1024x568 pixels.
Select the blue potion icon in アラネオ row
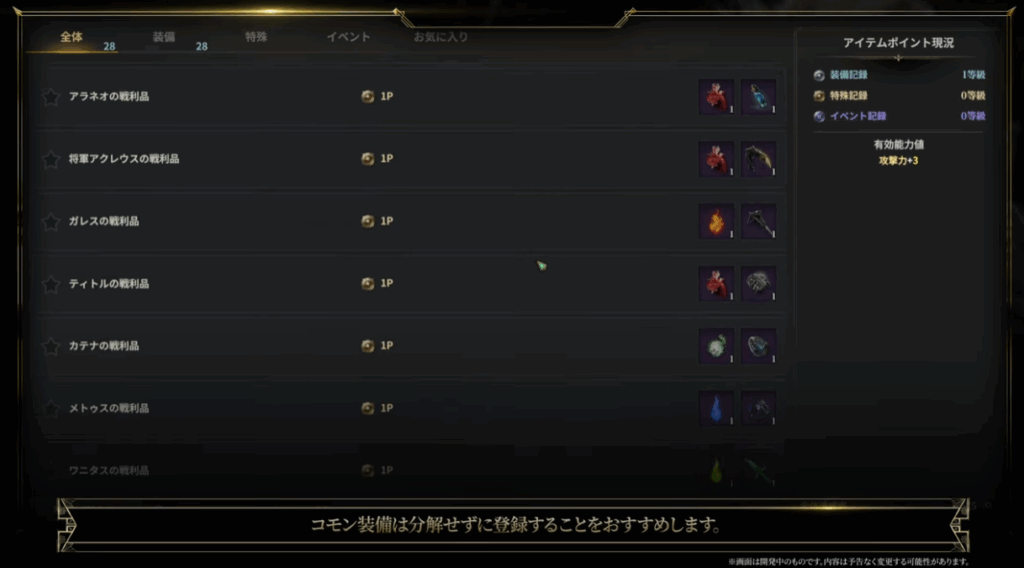click(x=759, y=97)
